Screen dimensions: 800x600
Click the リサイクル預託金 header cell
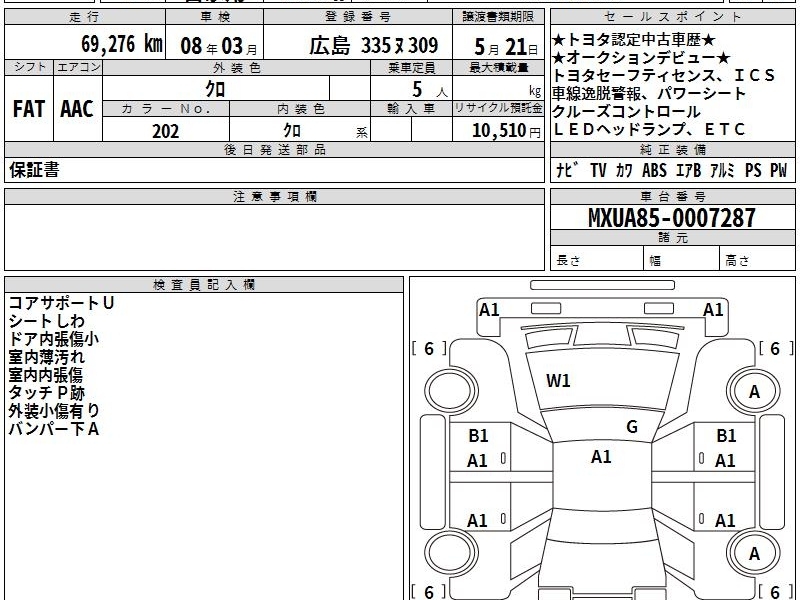click(x=498, y=109)
